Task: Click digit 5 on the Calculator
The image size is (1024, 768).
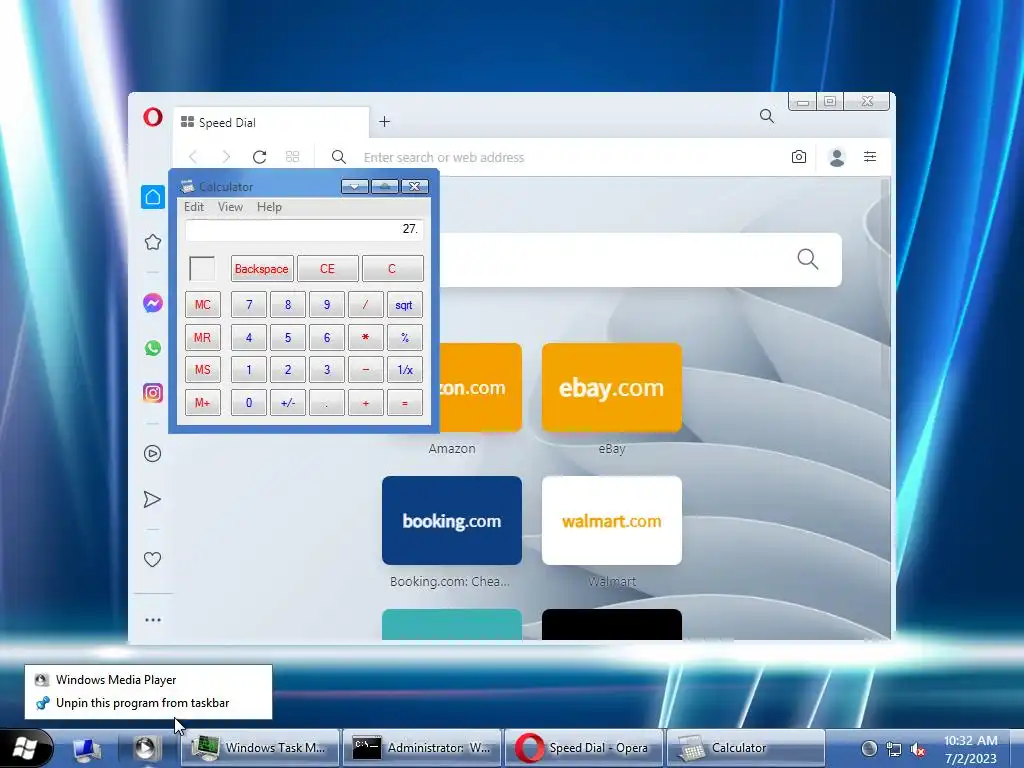Action: pyautogui.click(x=288, y=338)
